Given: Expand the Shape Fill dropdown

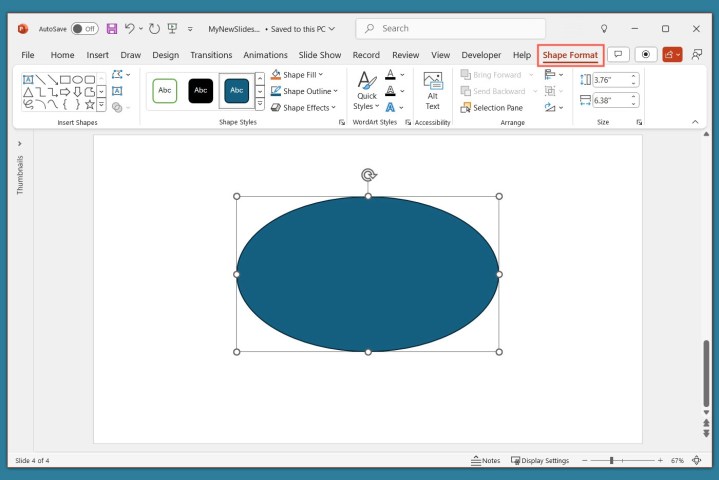Looking at the screenshot, I should click(304, 75).
